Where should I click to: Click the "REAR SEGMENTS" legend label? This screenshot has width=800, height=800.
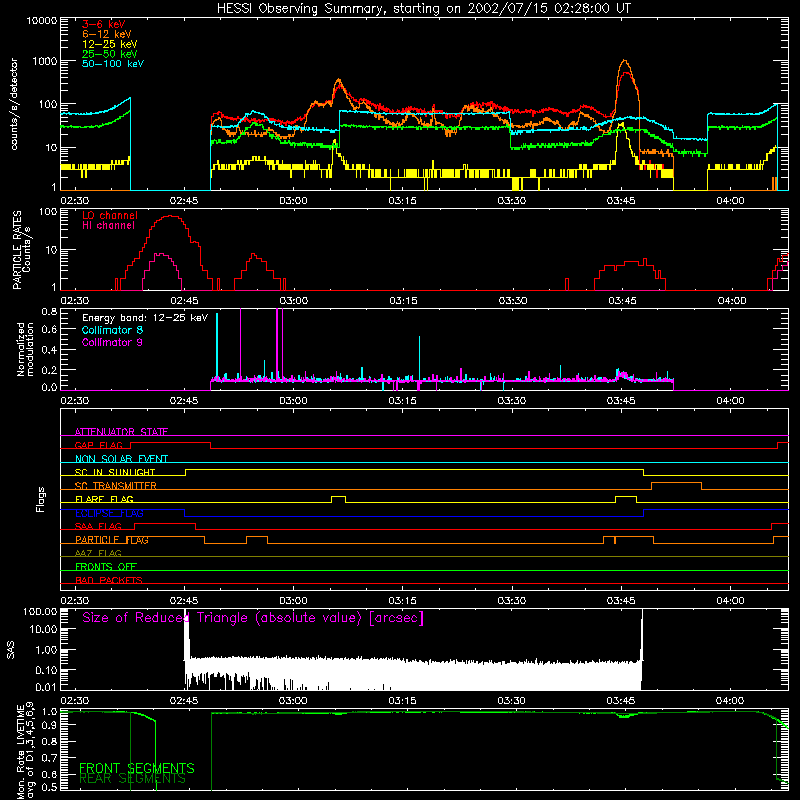pos(133,779)
